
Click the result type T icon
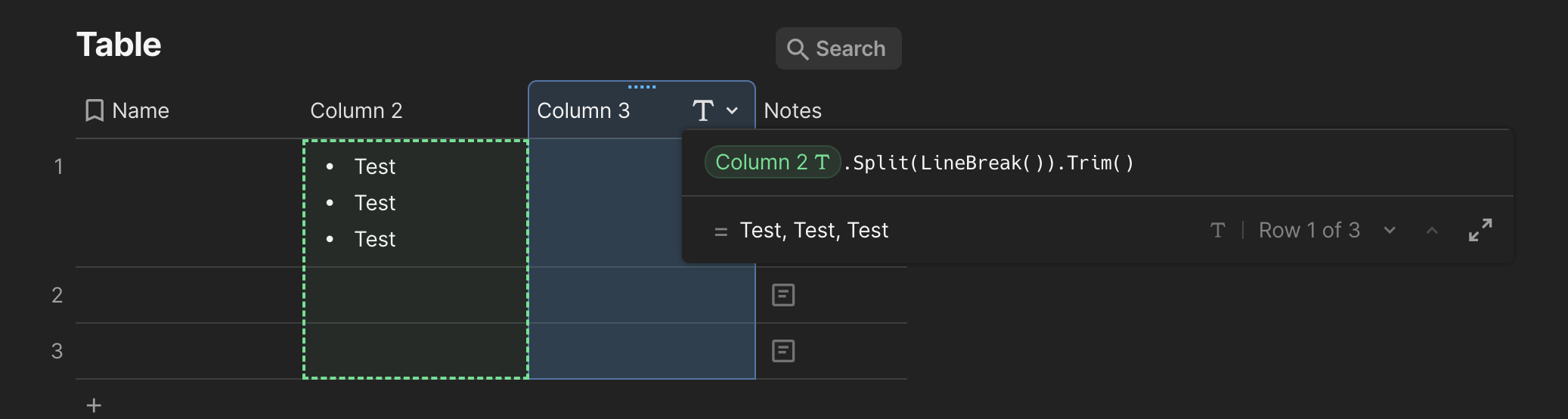point(1217,230)
